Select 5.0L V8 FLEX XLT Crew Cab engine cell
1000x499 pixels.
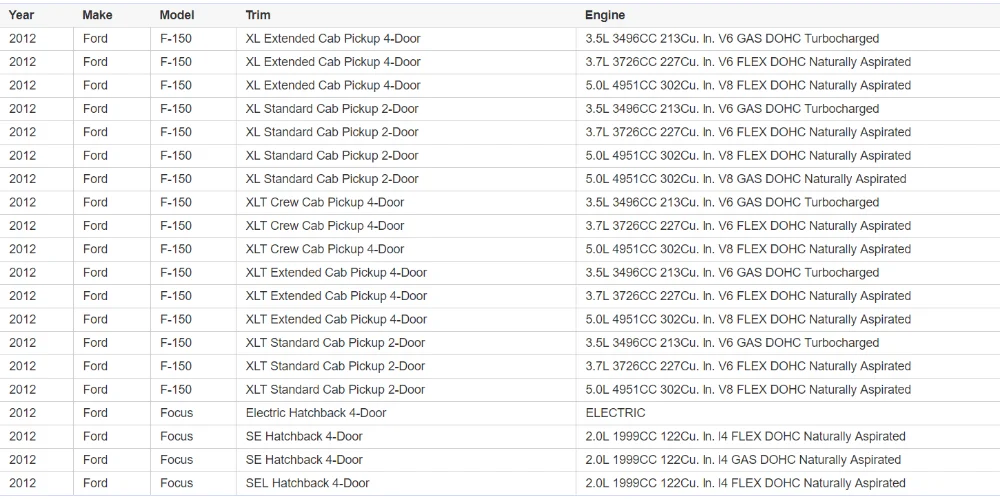pyautogui.click(x=748, y=249)
